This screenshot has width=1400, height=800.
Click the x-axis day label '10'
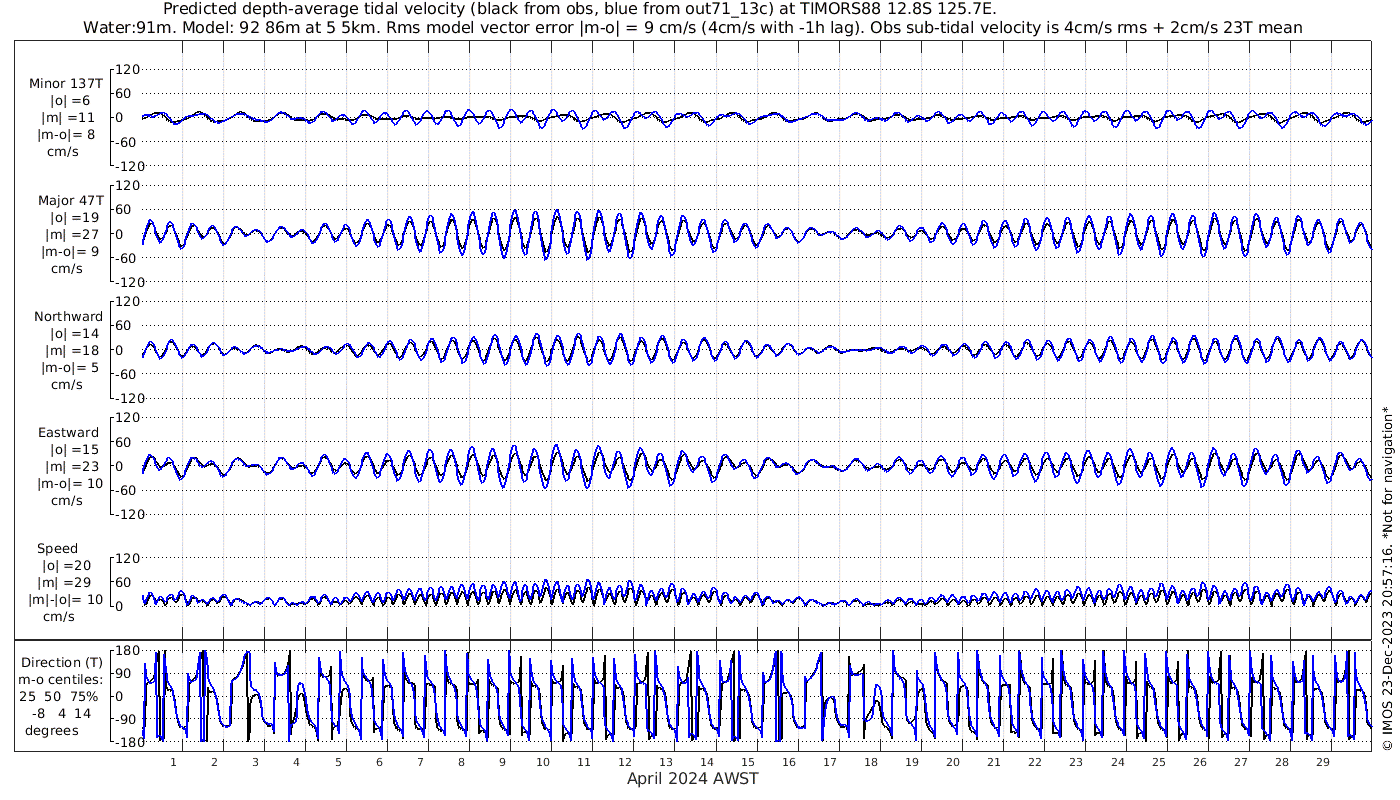pyautogui.click(x=543, y=762)
